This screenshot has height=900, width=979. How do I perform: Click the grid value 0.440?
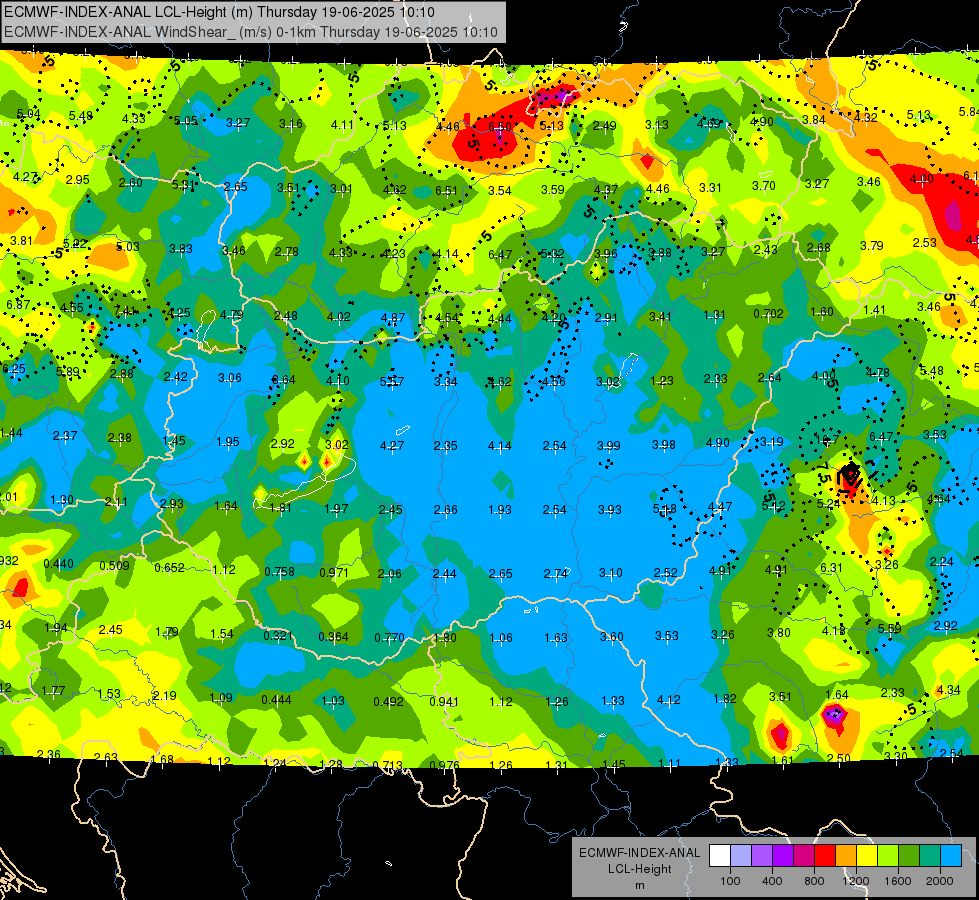point(58,563)
